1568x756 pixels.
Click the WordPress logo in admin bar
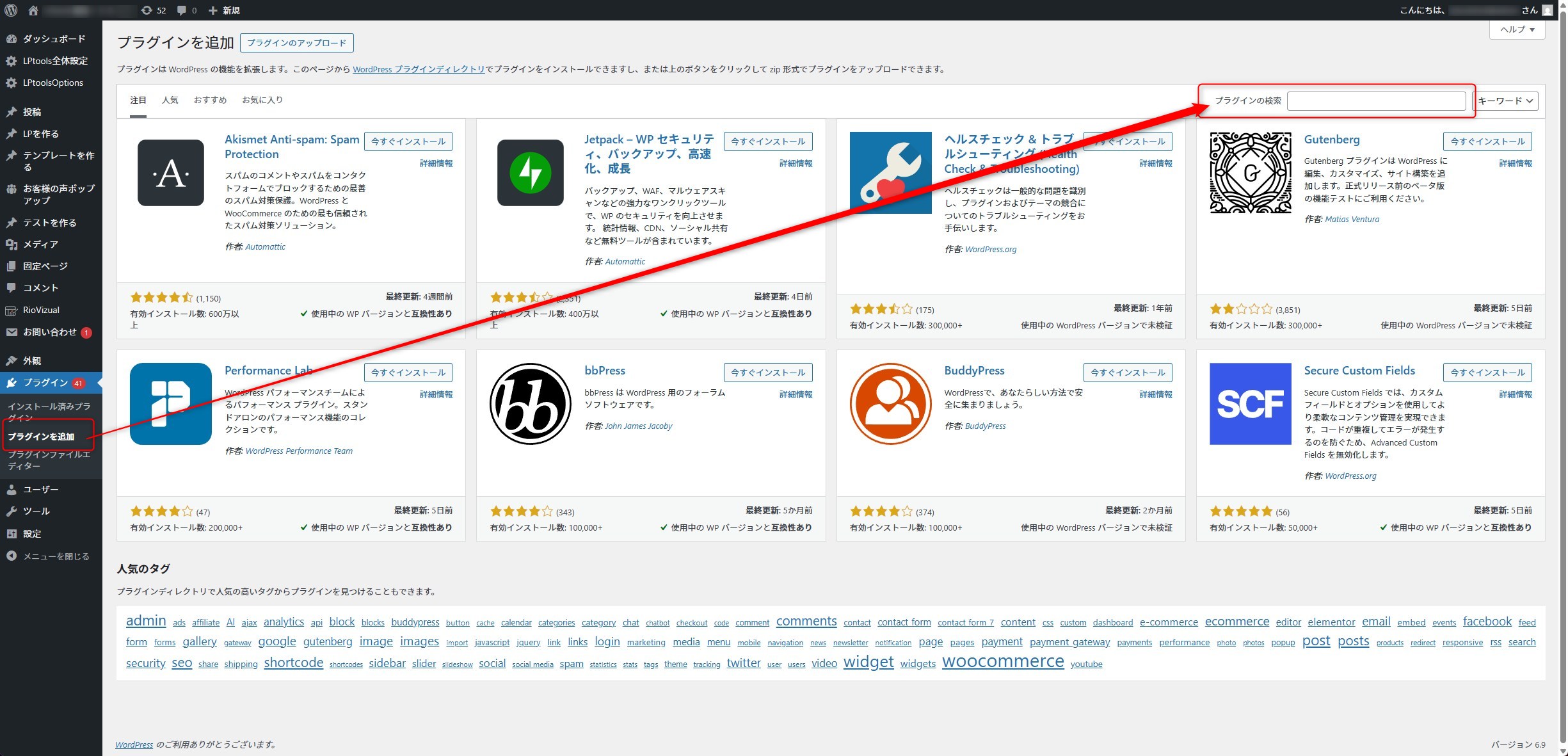coord(11,10)
